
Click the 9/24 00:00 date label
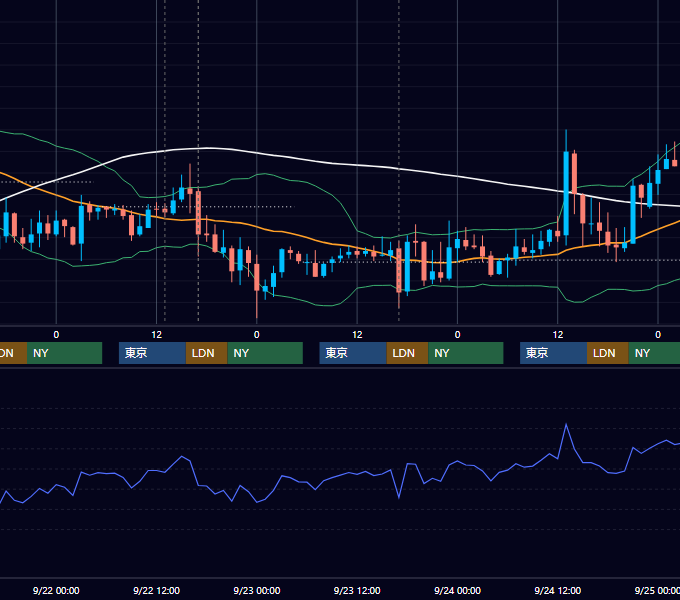(458, 590)
